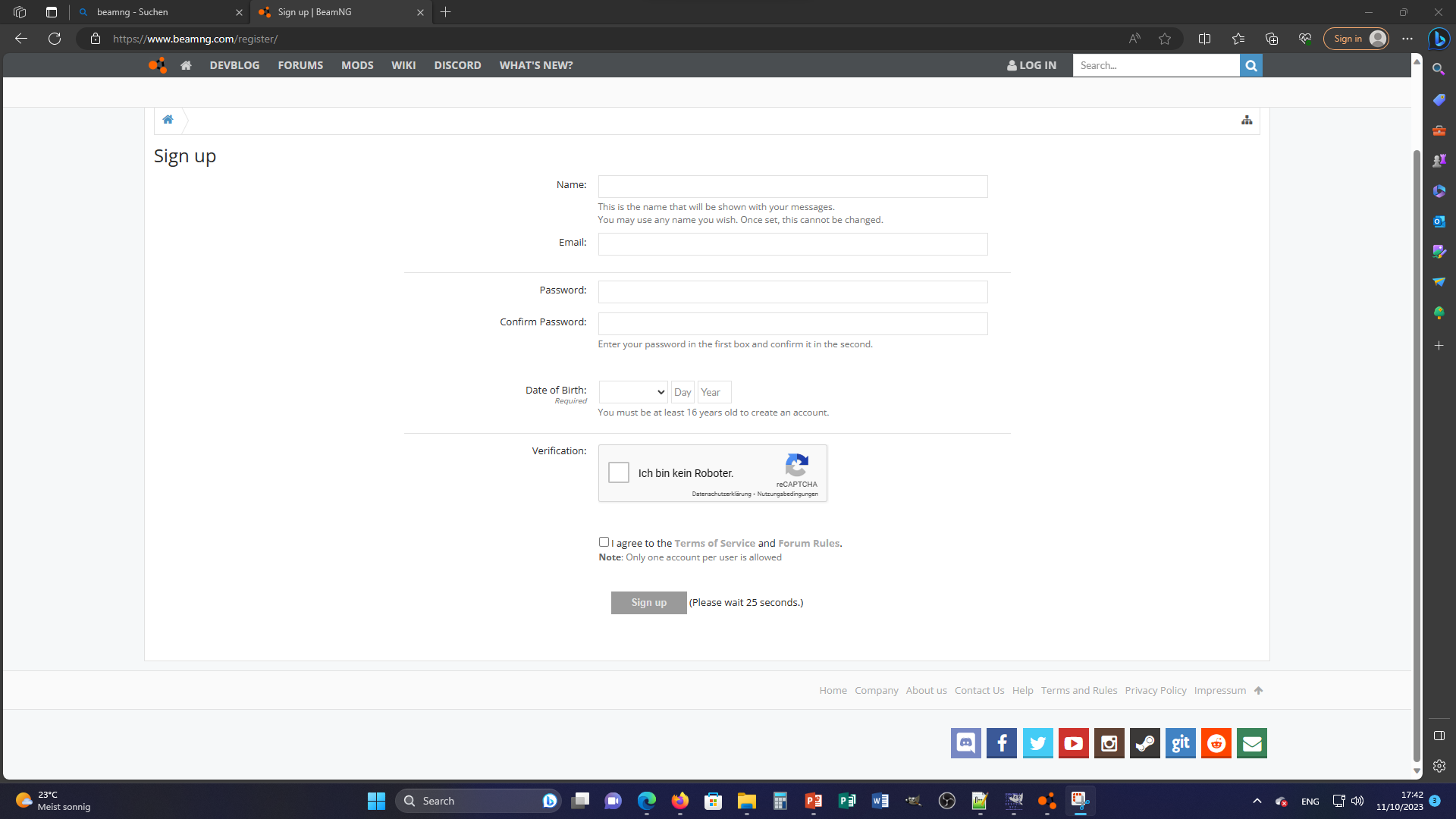
Task: Click the Sign up button
Action: pos(649,602)
